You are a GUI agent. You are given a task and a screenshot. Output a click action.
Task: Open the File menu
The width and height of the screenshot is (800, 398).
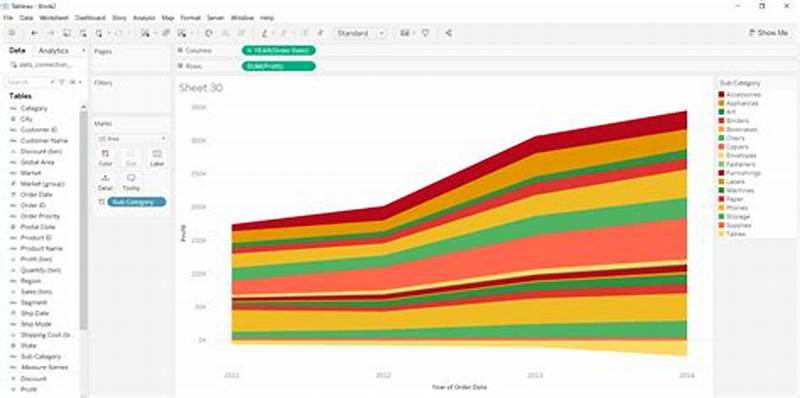(x=8, y=18)
